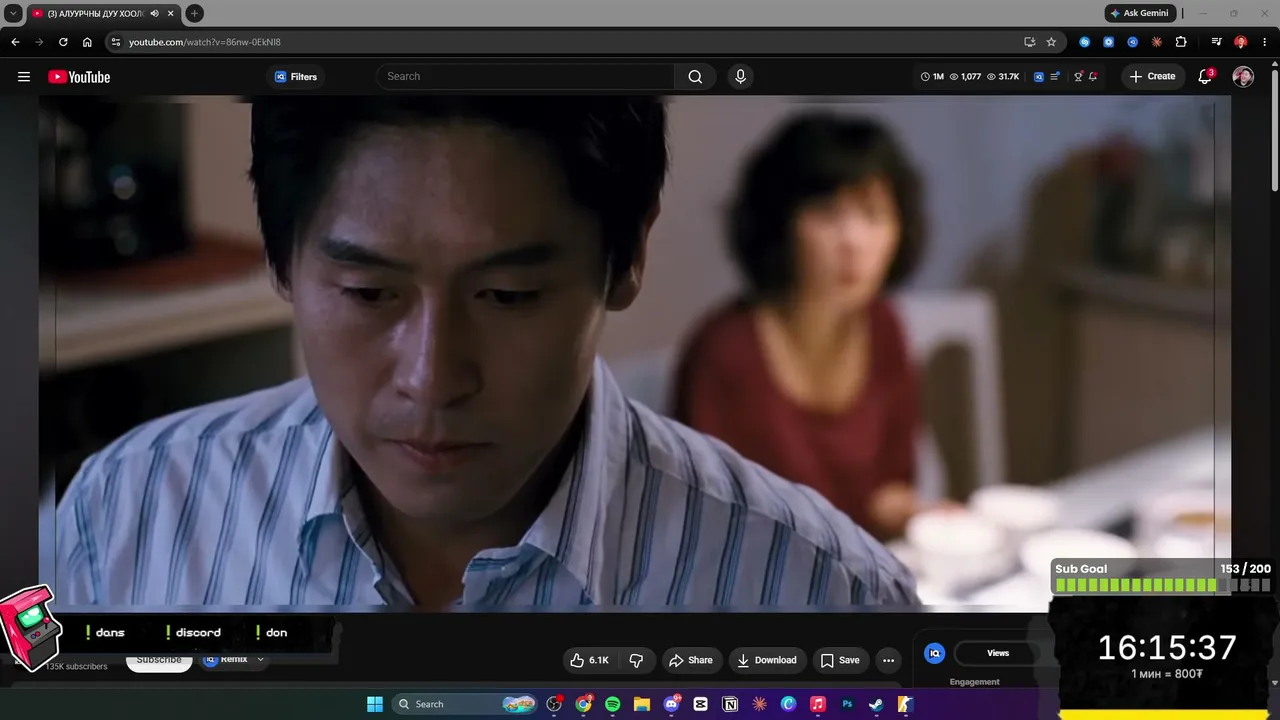This screenshot has width=1280, height=720.
Task: Dislike the video with the thumbs-down button
Action: 636,660
